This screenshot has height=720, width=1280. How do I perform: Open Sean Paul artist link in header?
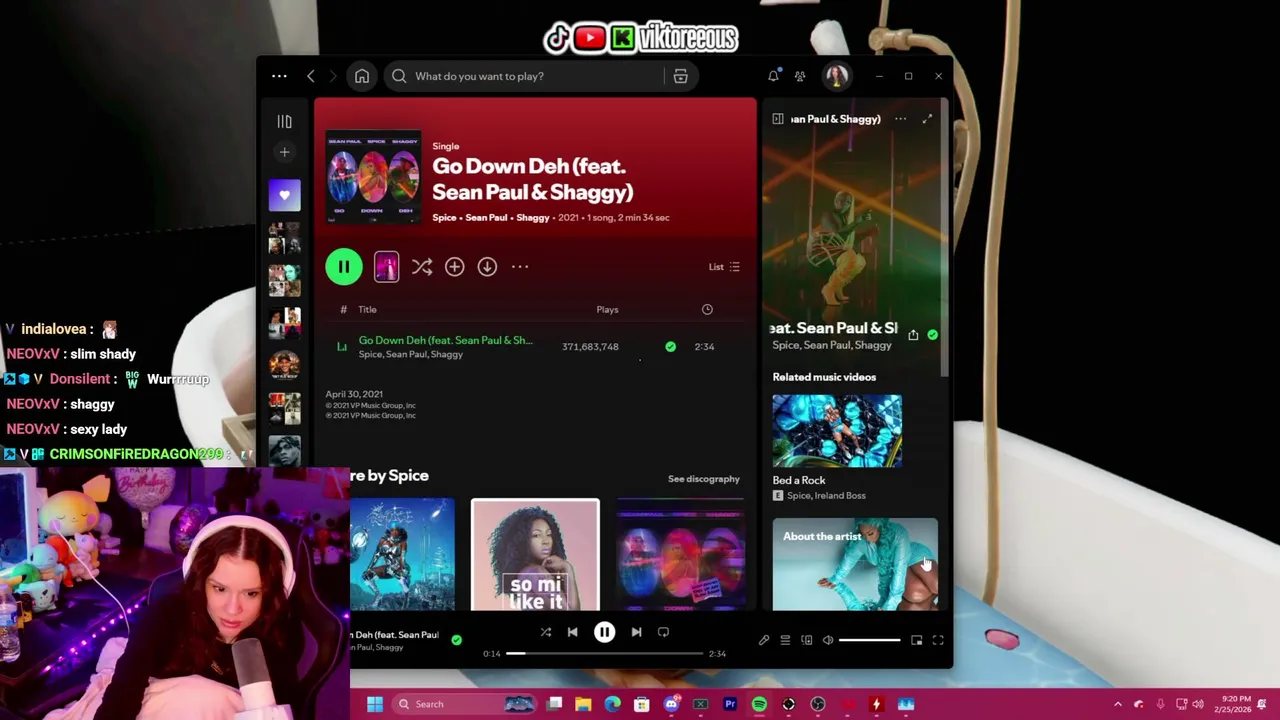[486, 217]
